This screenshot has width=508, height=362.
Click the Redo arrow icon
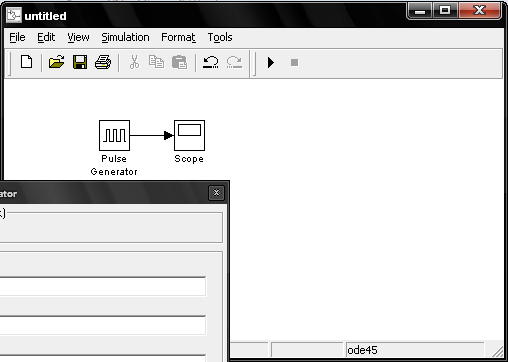[234, 62]
